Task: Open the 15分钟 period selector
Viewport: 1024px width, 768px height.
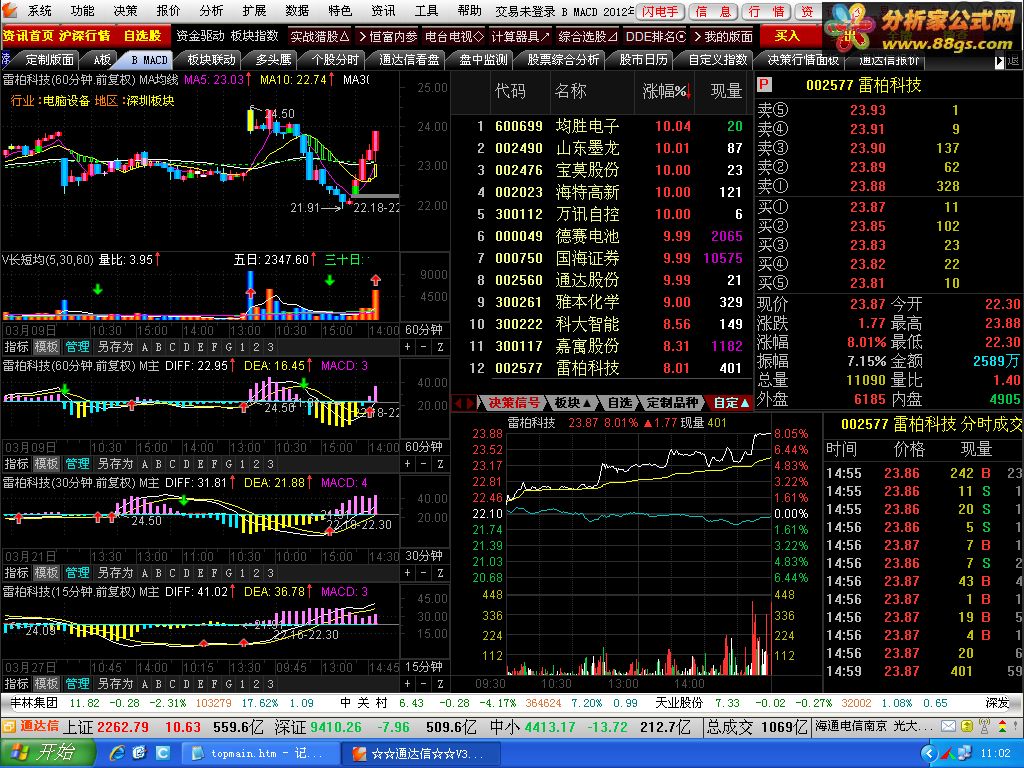Action: [424, 667]
